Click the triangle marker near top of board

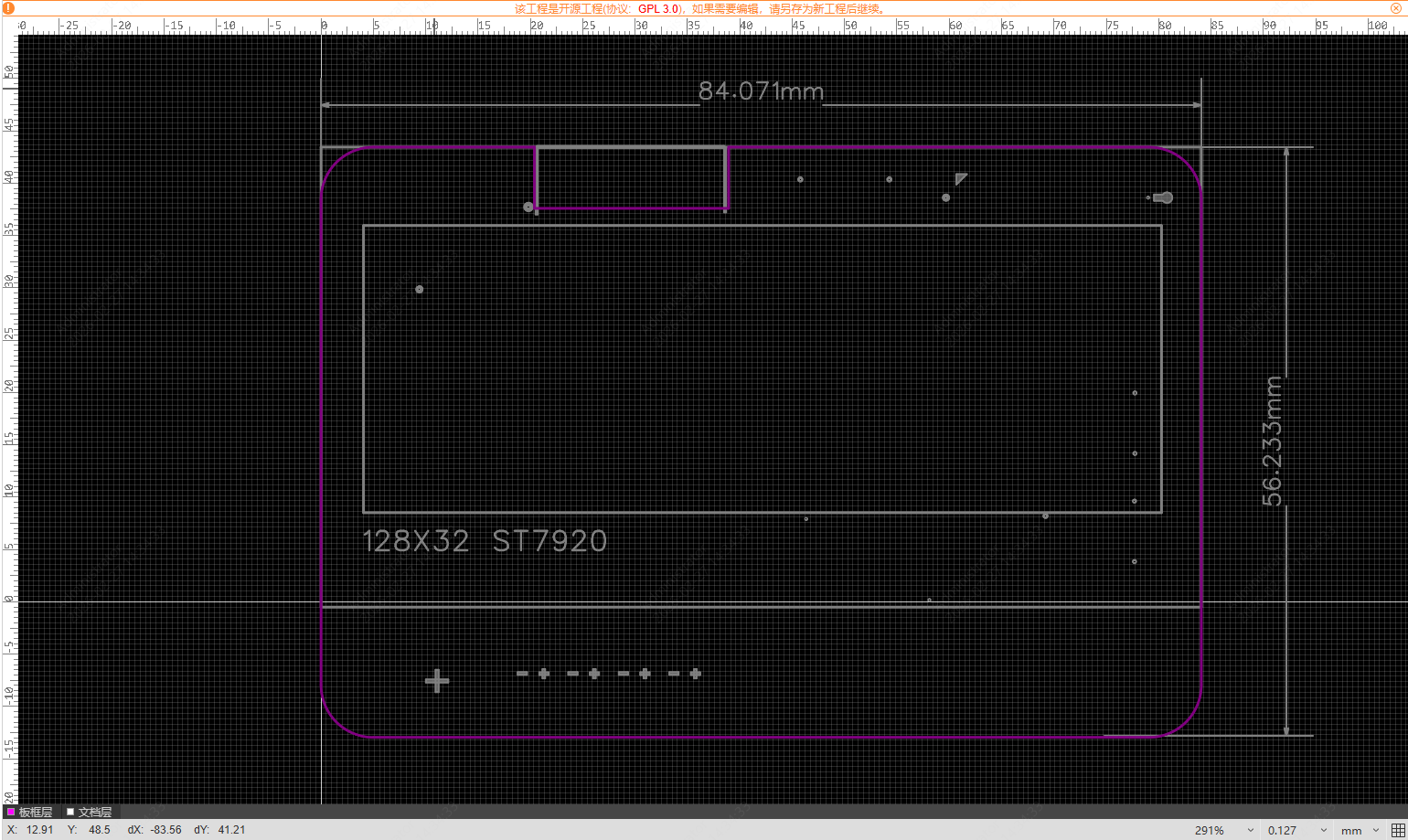click(960, 178)
